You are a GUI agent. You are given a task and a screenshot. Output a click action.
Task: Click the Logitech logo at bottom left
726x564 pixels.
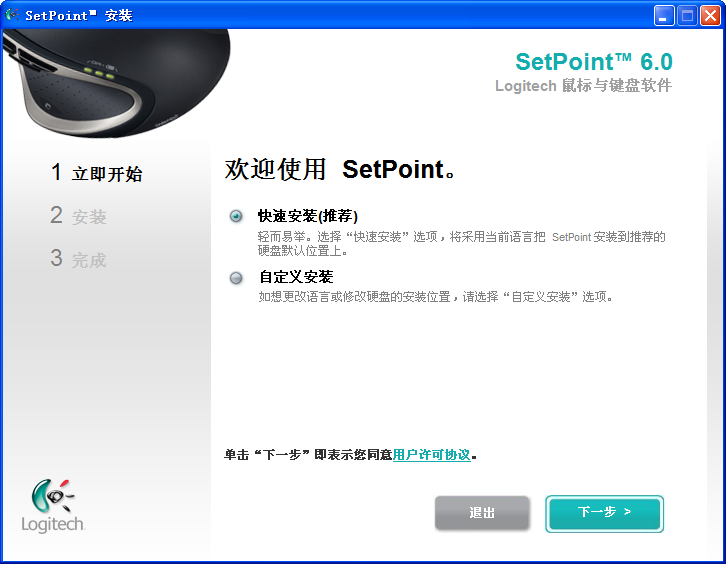53,505
